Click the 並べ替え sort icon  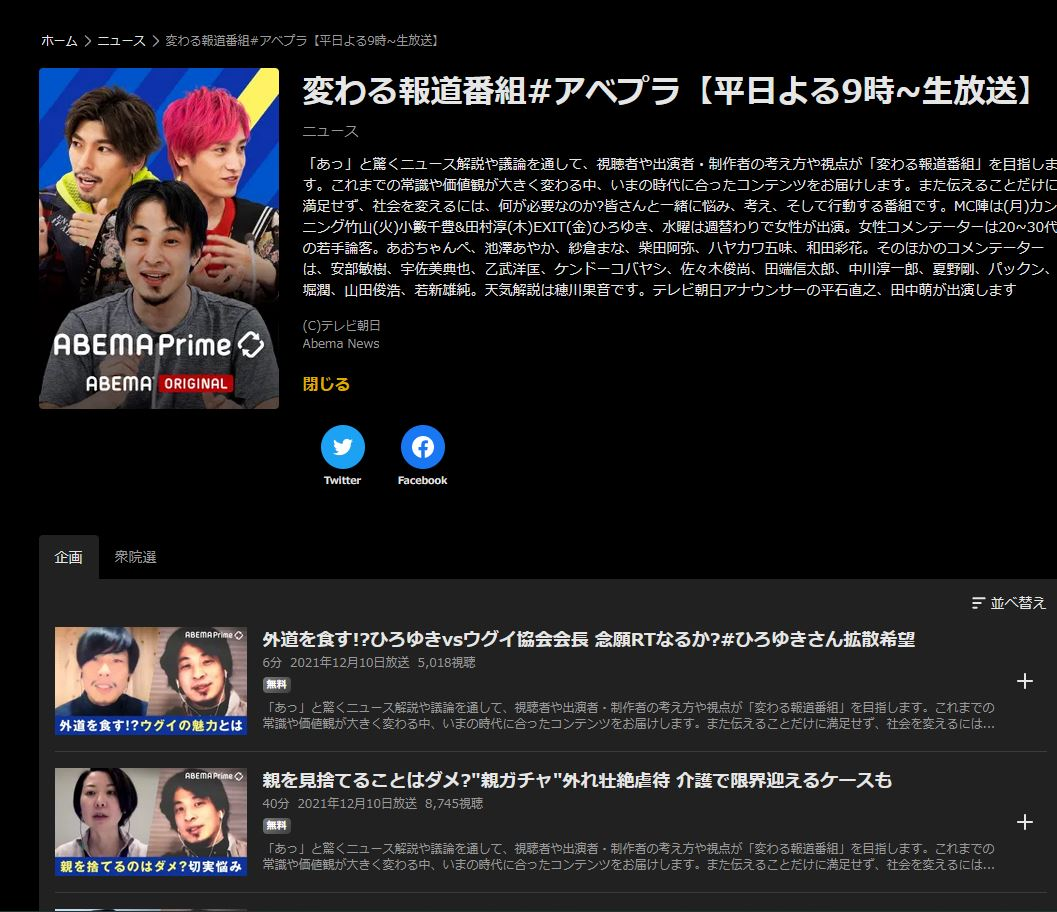pyautogui.click(x=979, y=603)
